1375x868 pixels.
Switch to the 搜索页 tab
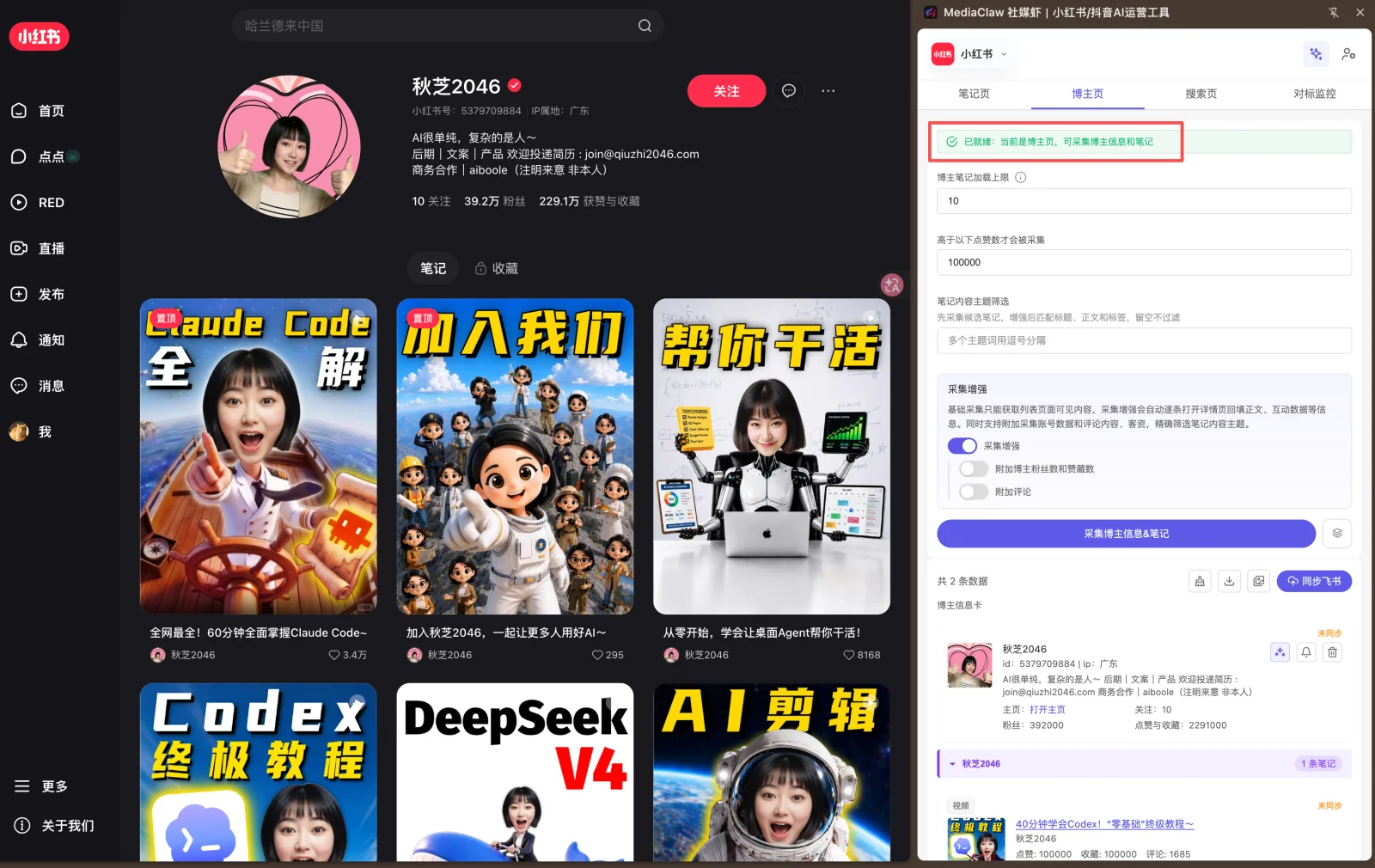(1201, 94)
